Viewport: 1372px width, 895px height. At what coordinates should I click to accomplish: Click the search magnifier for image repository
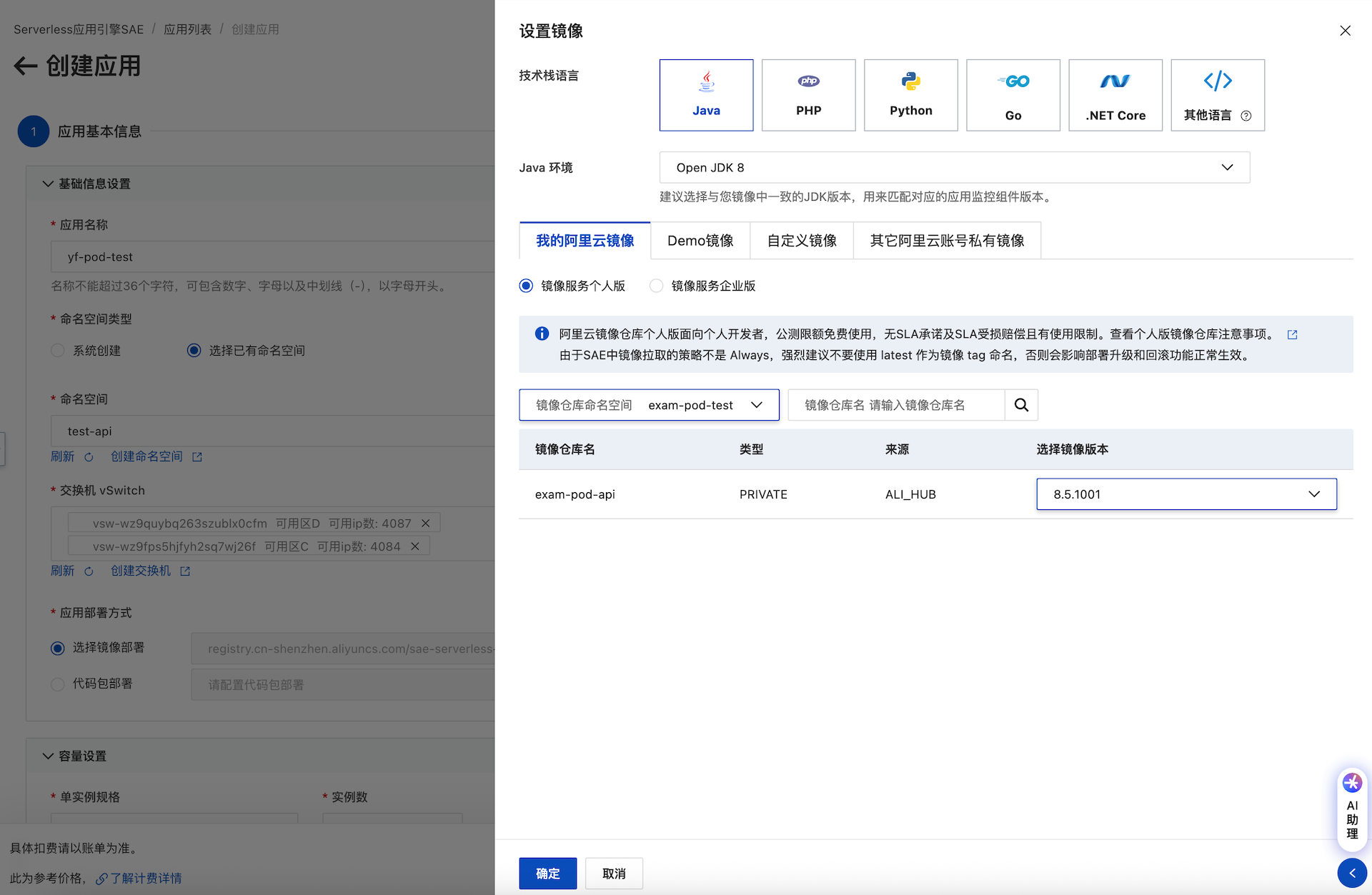coord(1021,405)
